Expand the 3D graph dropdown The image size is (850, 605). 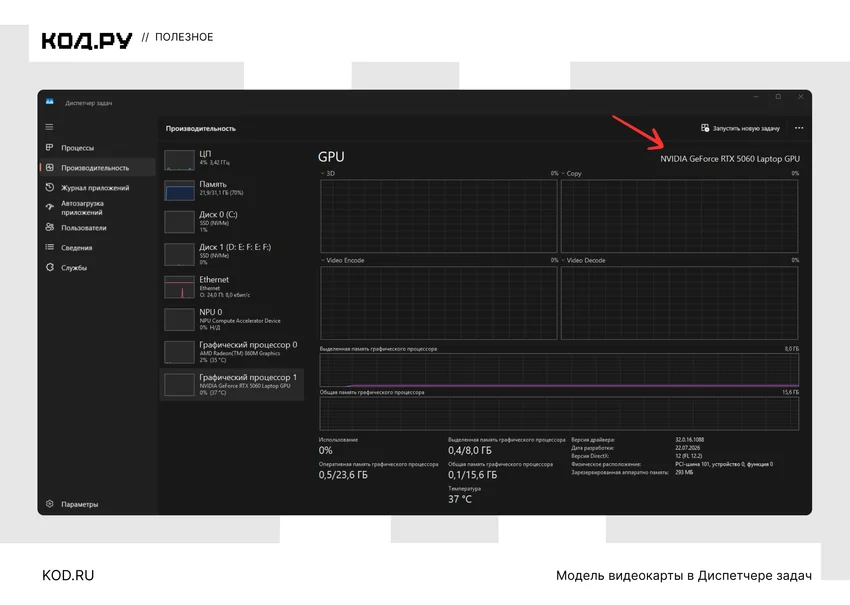[323, 173]
